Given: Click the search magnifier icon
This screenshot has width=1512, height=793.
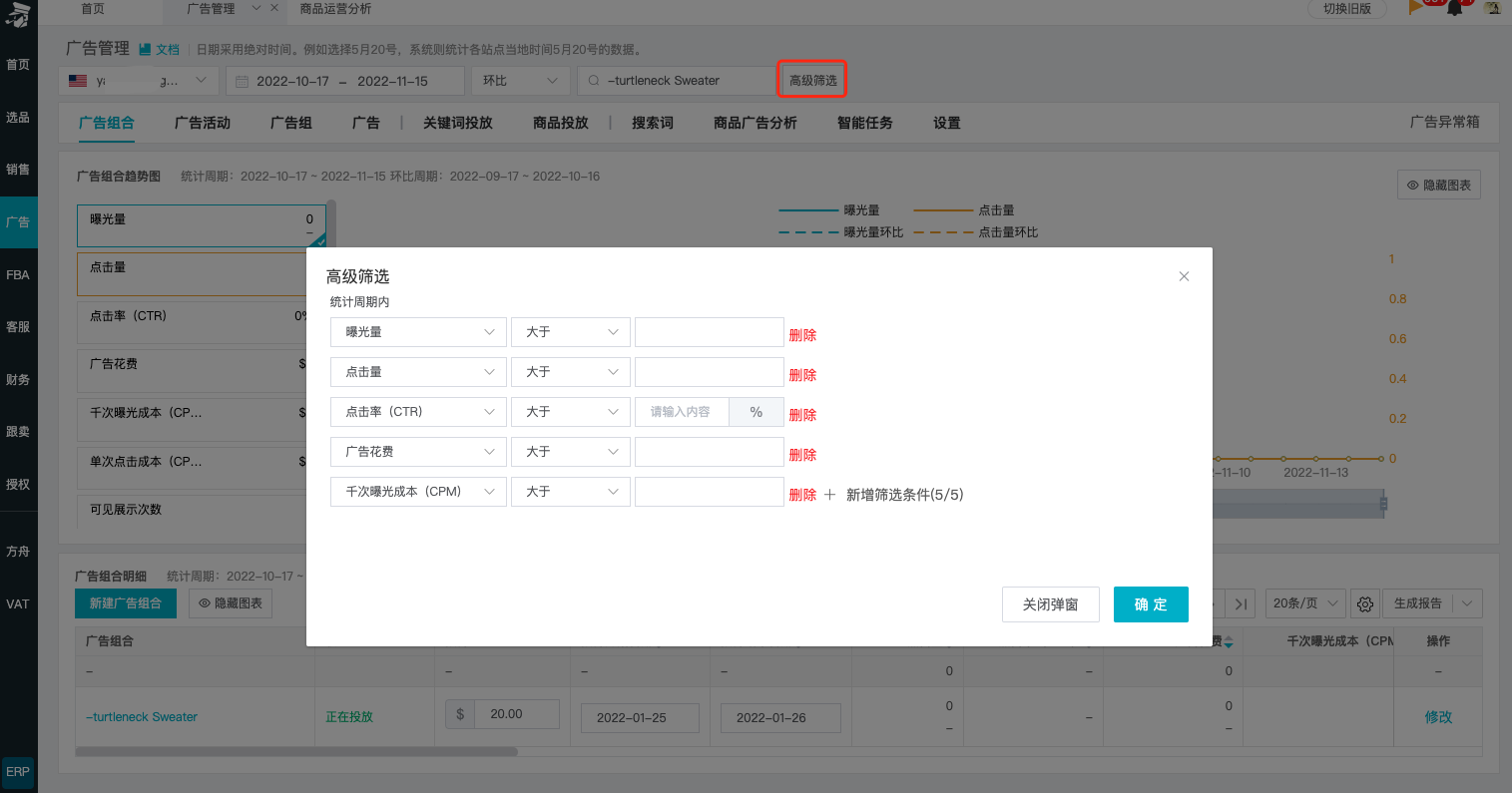Looking at the screenshot, I should point(594,81).
